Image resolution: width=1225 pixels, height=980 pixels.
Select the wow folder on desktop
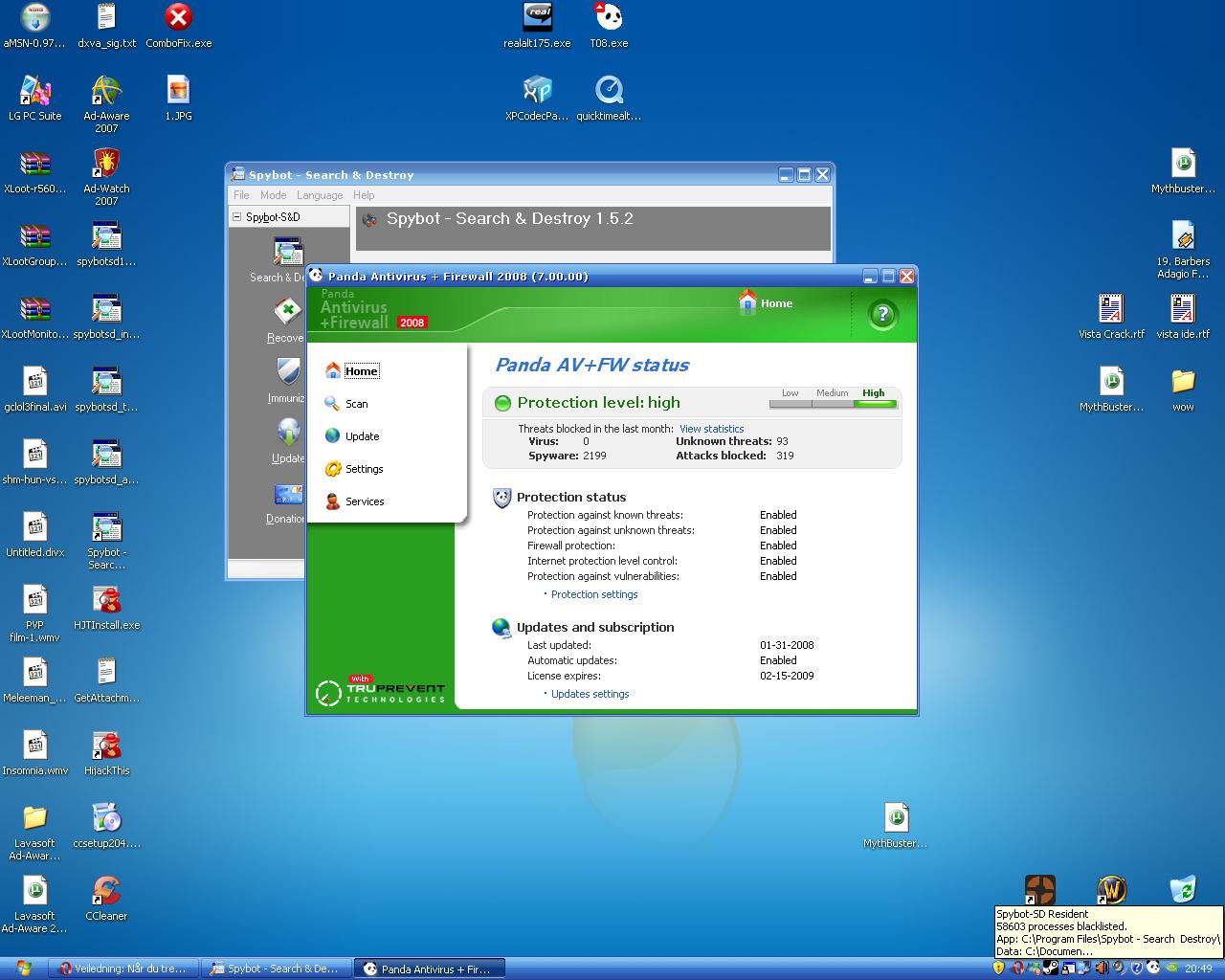pyautogui.click(x=1183, y=389)
